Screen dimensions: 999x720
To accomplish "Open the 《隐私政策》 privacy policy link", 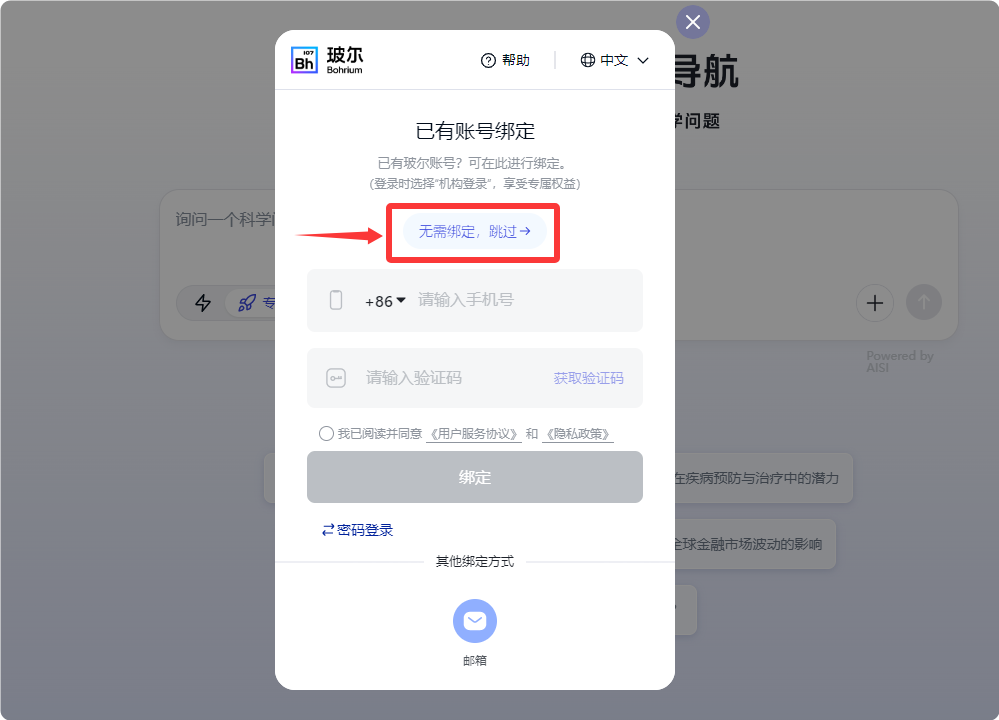I will click(x=578, y=434).
